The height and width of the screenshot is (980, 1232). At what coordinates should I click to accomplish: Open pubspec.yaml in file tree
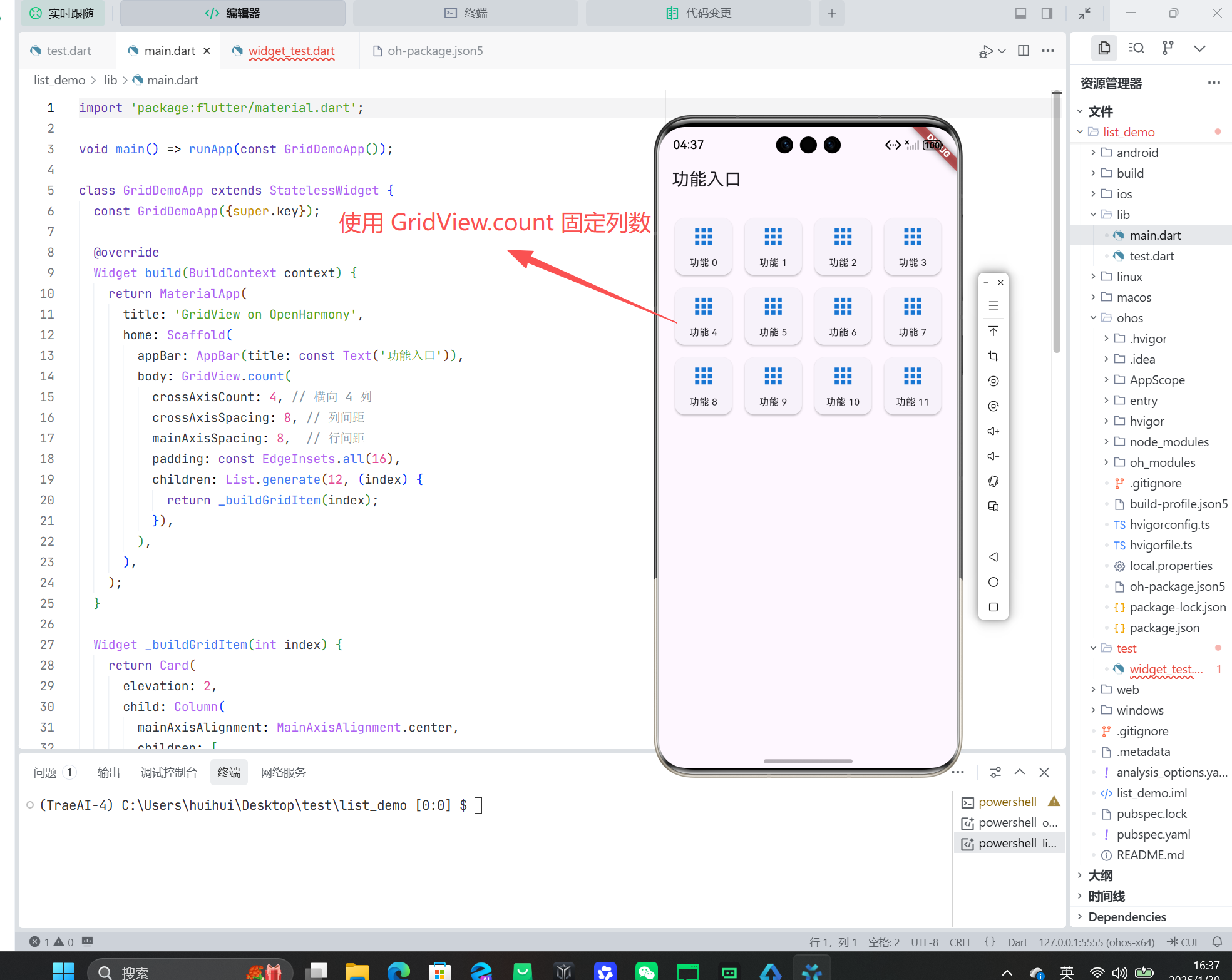click(1153, 834)
